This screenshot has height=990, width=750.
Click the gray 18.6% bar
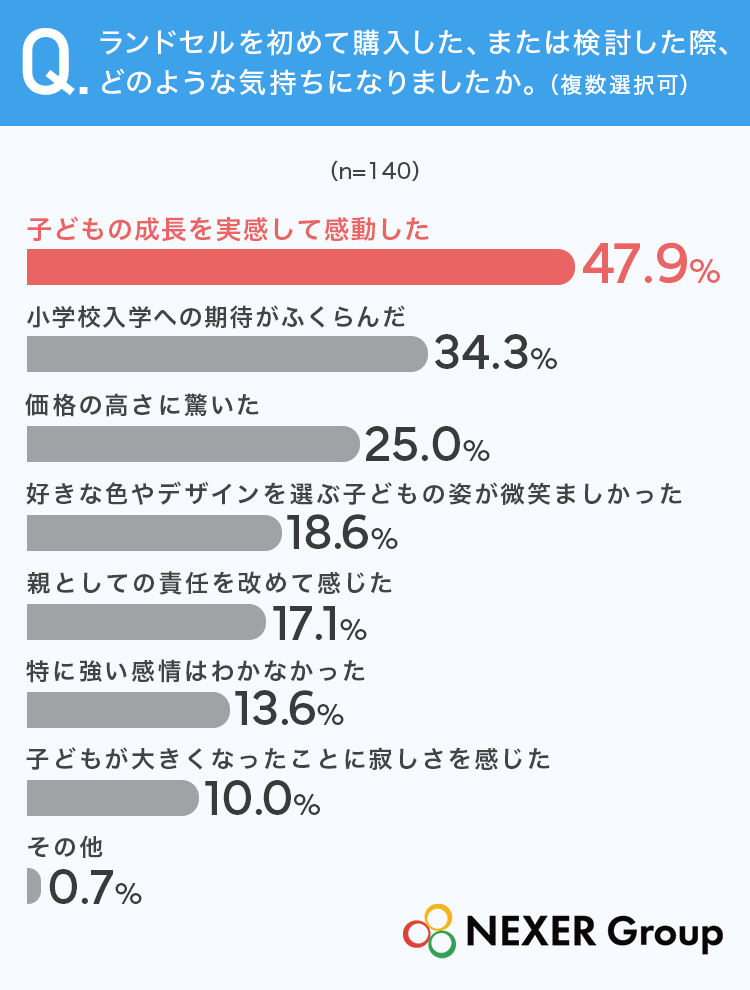[154, 533]
